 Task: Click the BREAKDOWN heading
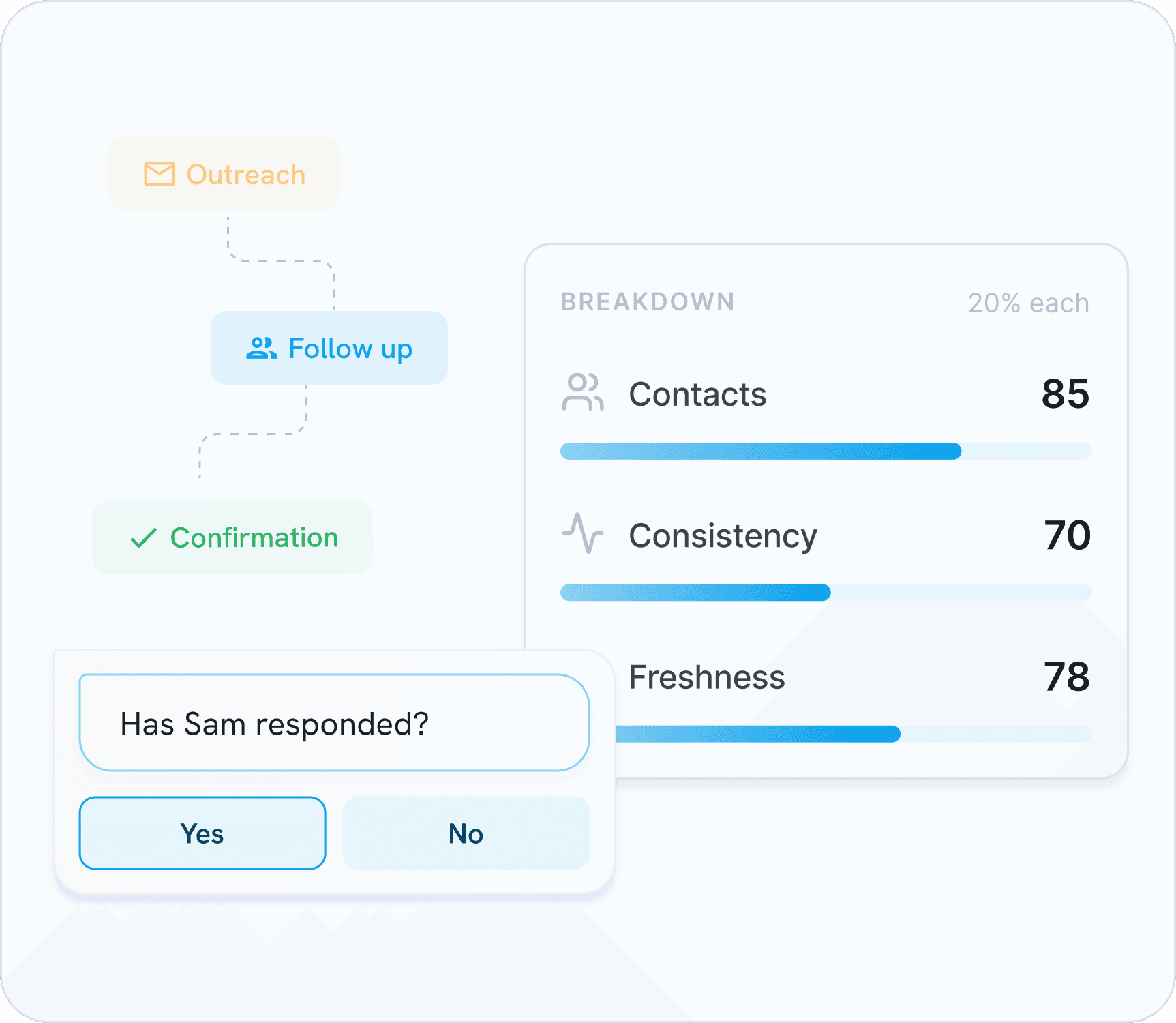(x=648, y=301)
